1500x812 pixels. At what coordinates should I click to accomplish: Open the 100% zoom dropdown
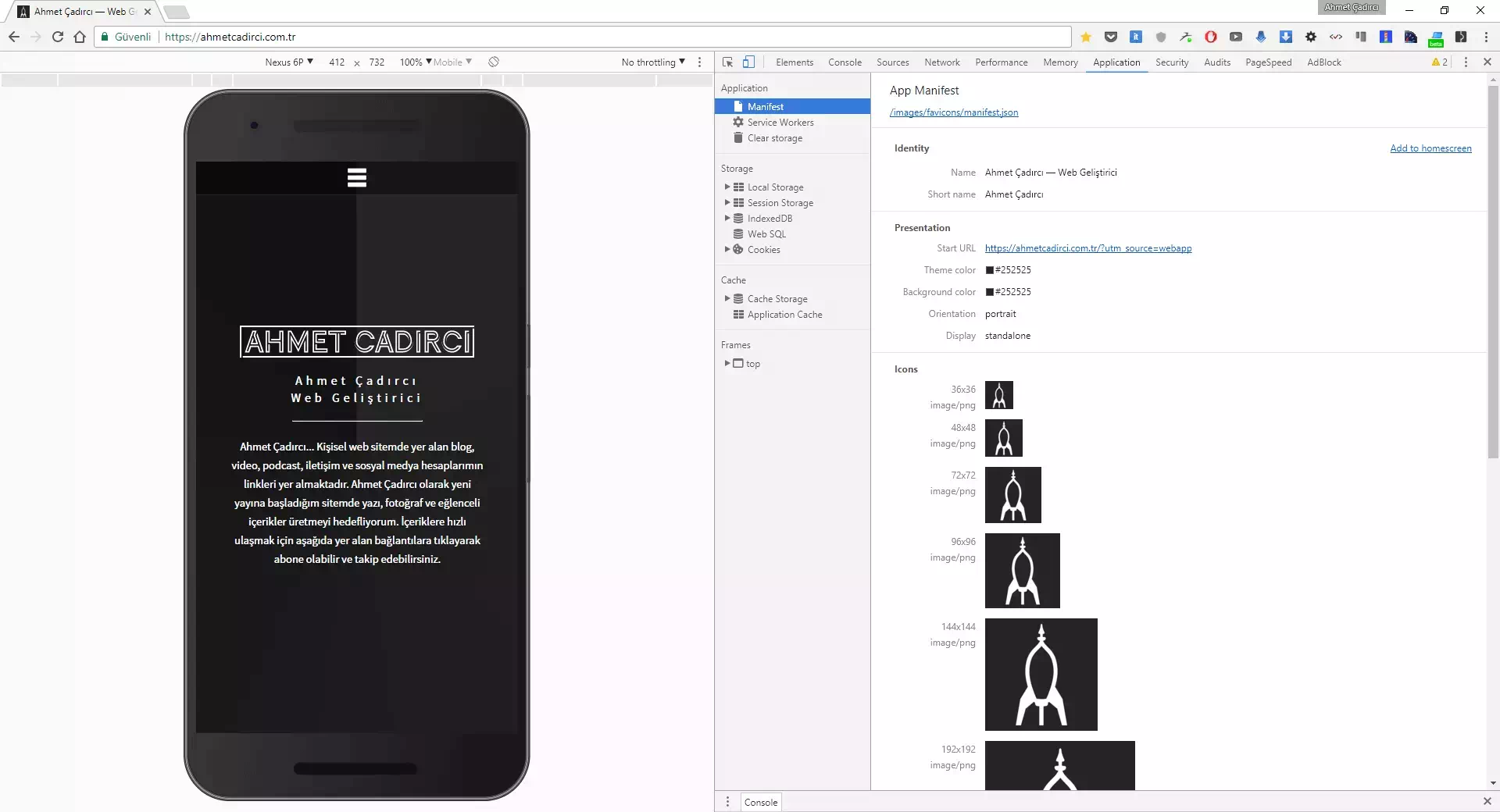[416, 62]
